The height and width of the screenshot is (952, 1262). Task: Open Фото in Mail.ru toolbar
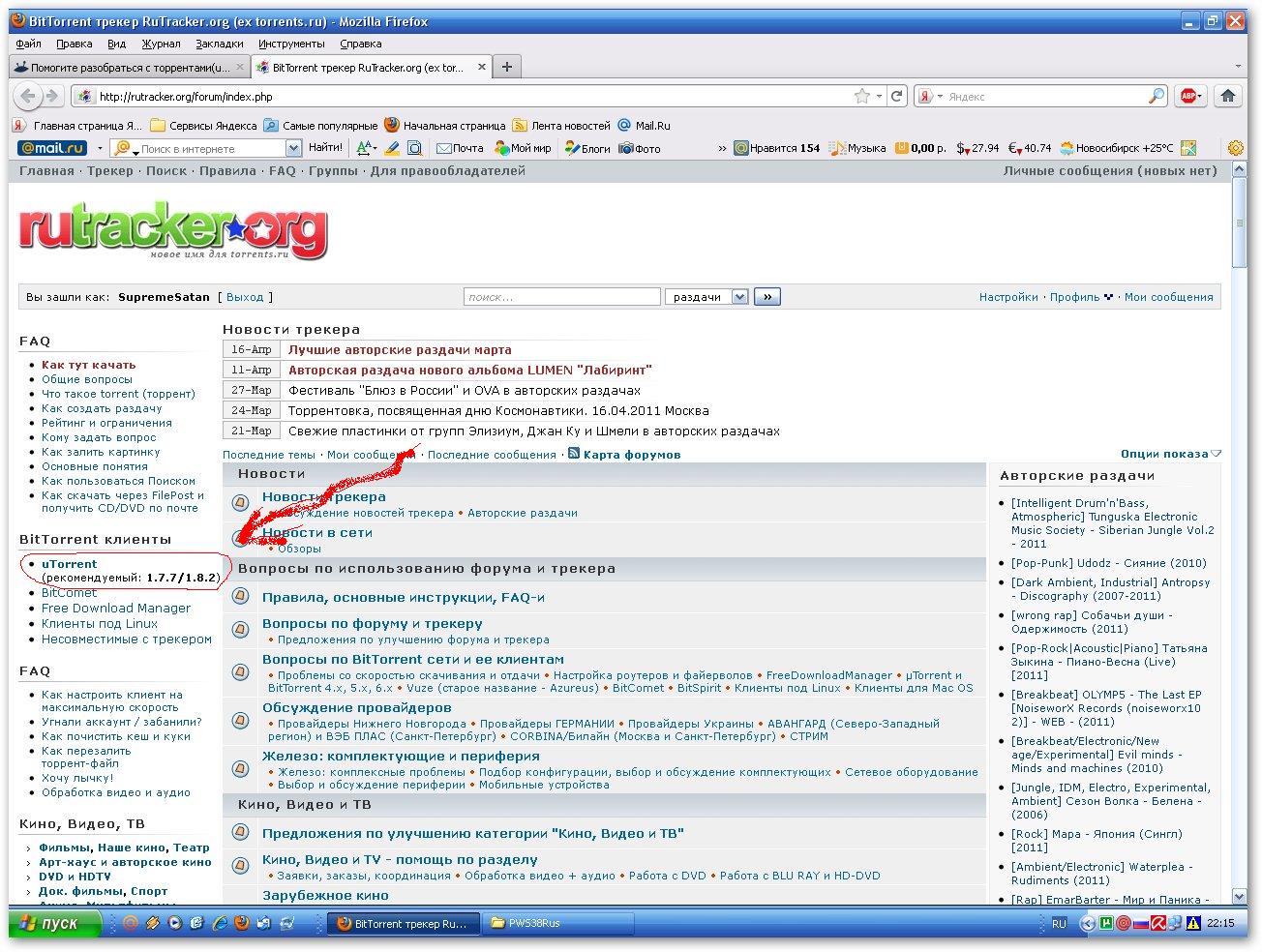[640, 148]
